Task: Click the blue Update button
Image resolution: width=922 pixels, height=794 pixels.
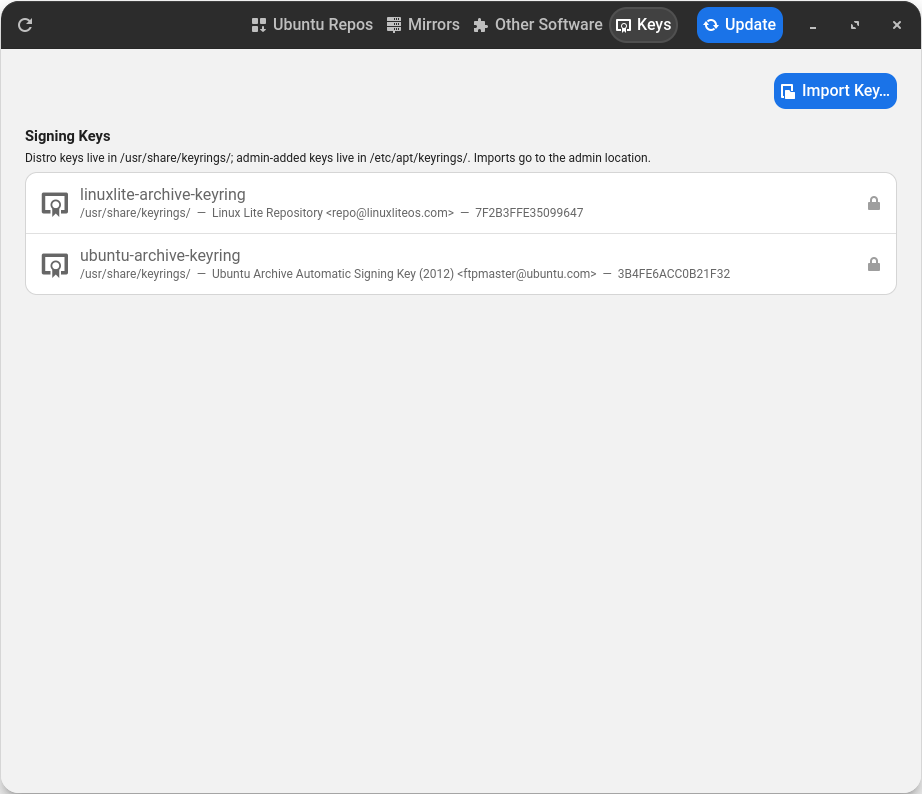Action: coord(740,25)
